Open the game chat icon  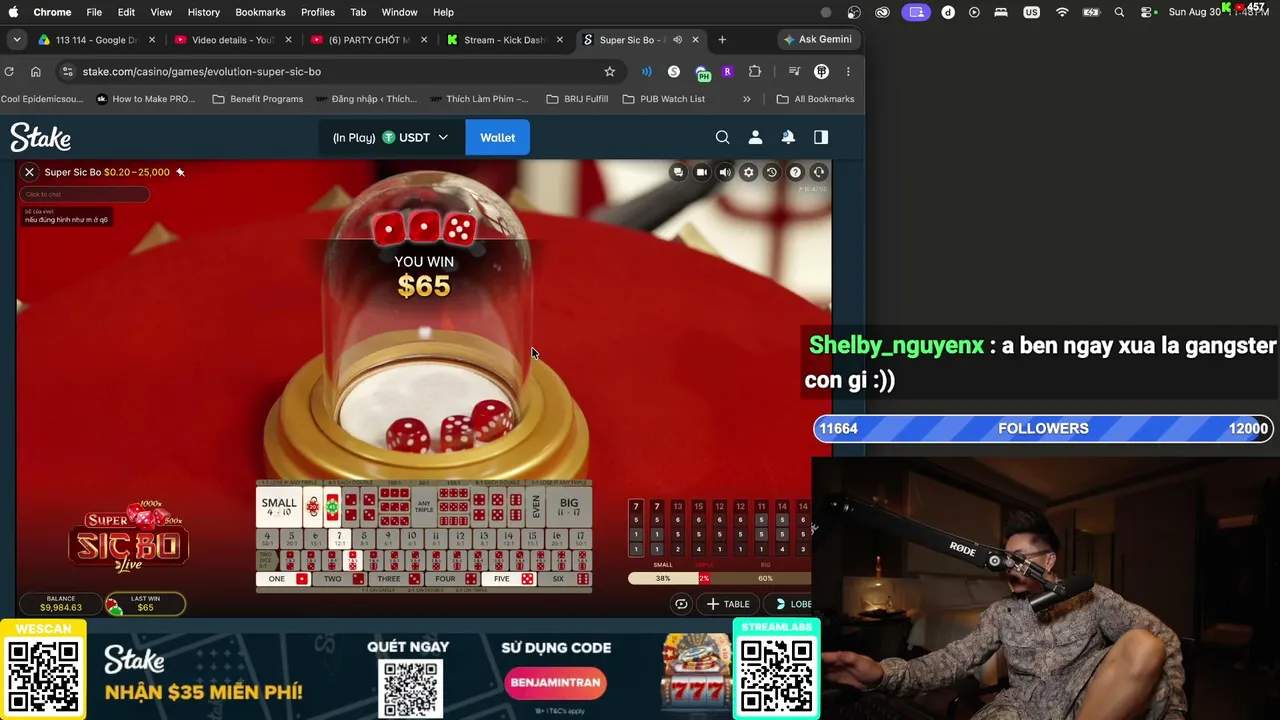[678, 172]
